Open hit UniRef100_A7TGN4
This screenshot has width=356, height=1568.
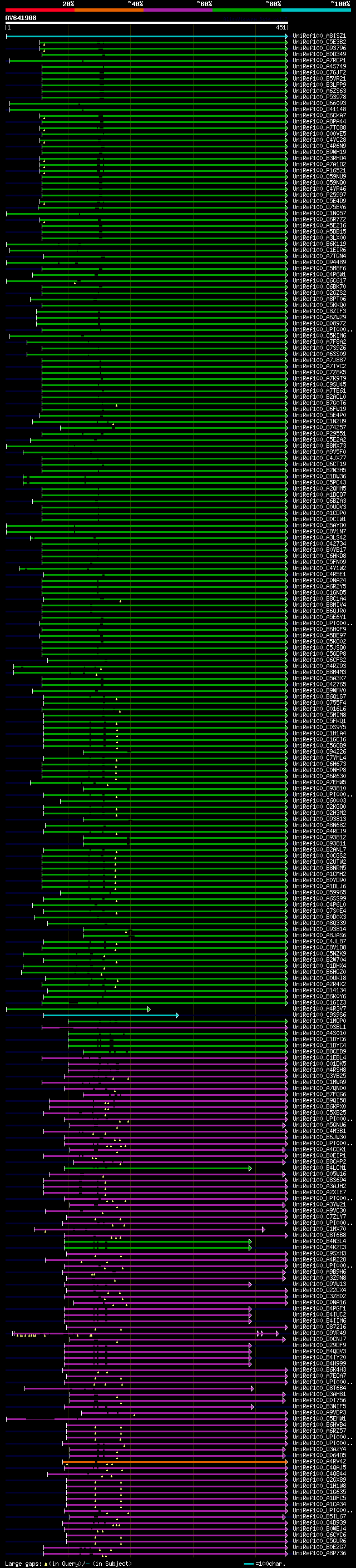coord(319,256)
